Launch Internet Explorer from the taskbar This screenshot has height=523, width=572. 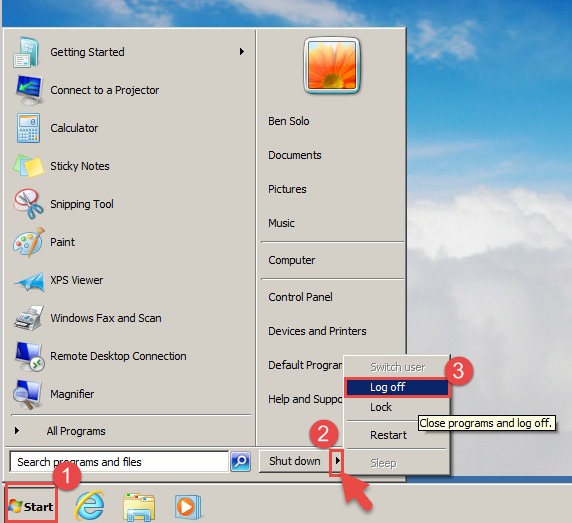click(89, 506)
